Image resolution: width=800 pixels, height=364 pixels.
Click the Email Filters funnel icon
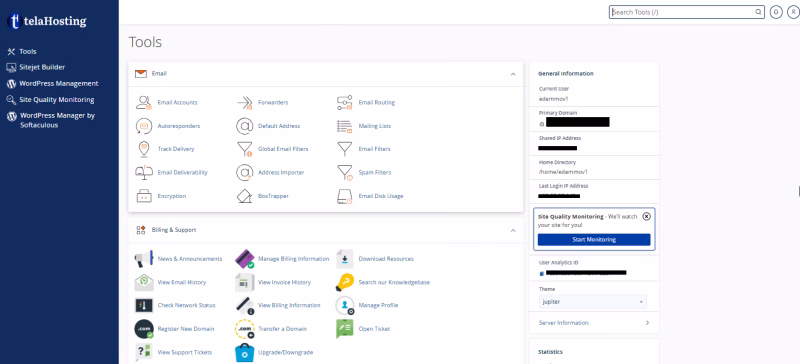(x=345, y=149)
